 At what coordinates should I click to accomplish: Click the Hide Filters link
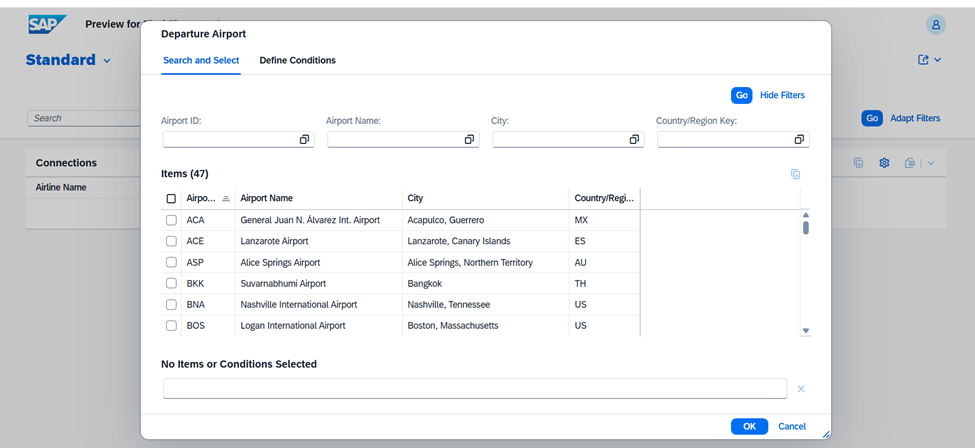pos(782,96)
